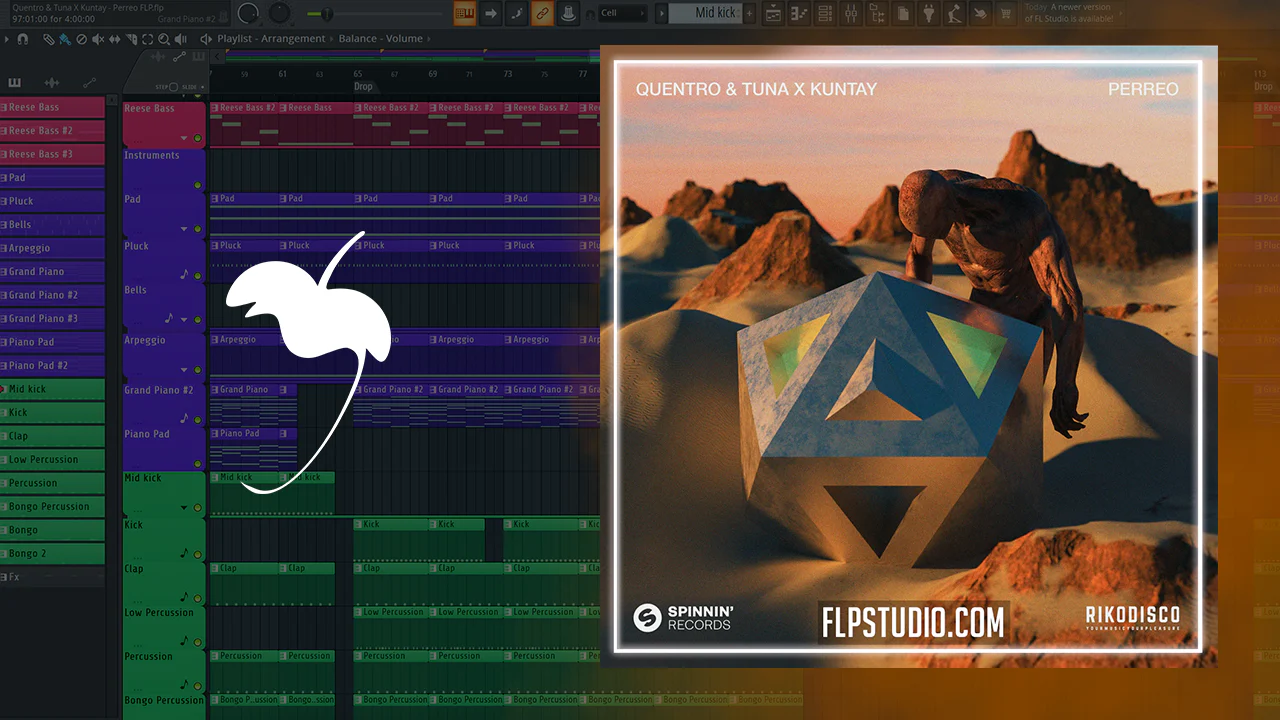Show automation clips in the picker panel
This screenshot has height=720, width=1280.
[x=89, y=83]
